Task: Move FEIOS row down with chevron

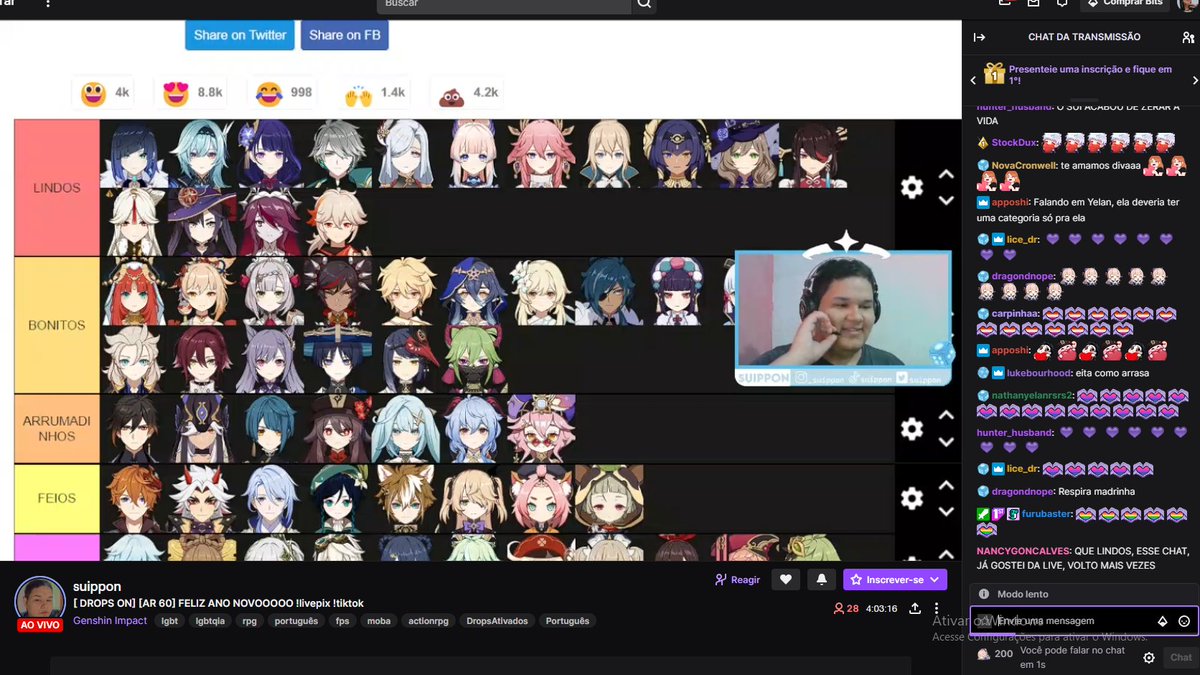Action: [x=945, y=512]
